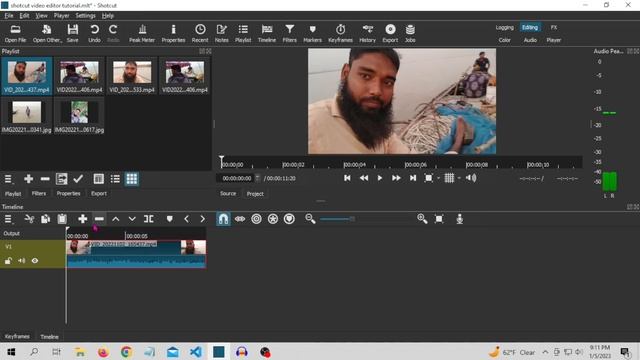Jump to next marker in timeline

point(202,219)
